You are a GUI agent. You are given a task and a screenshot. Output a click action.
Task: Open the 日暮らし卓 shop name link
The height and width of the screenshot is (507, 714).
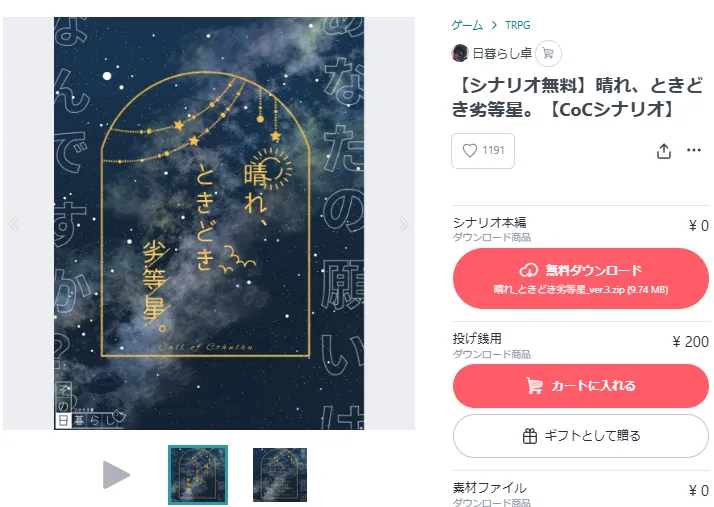502,54
